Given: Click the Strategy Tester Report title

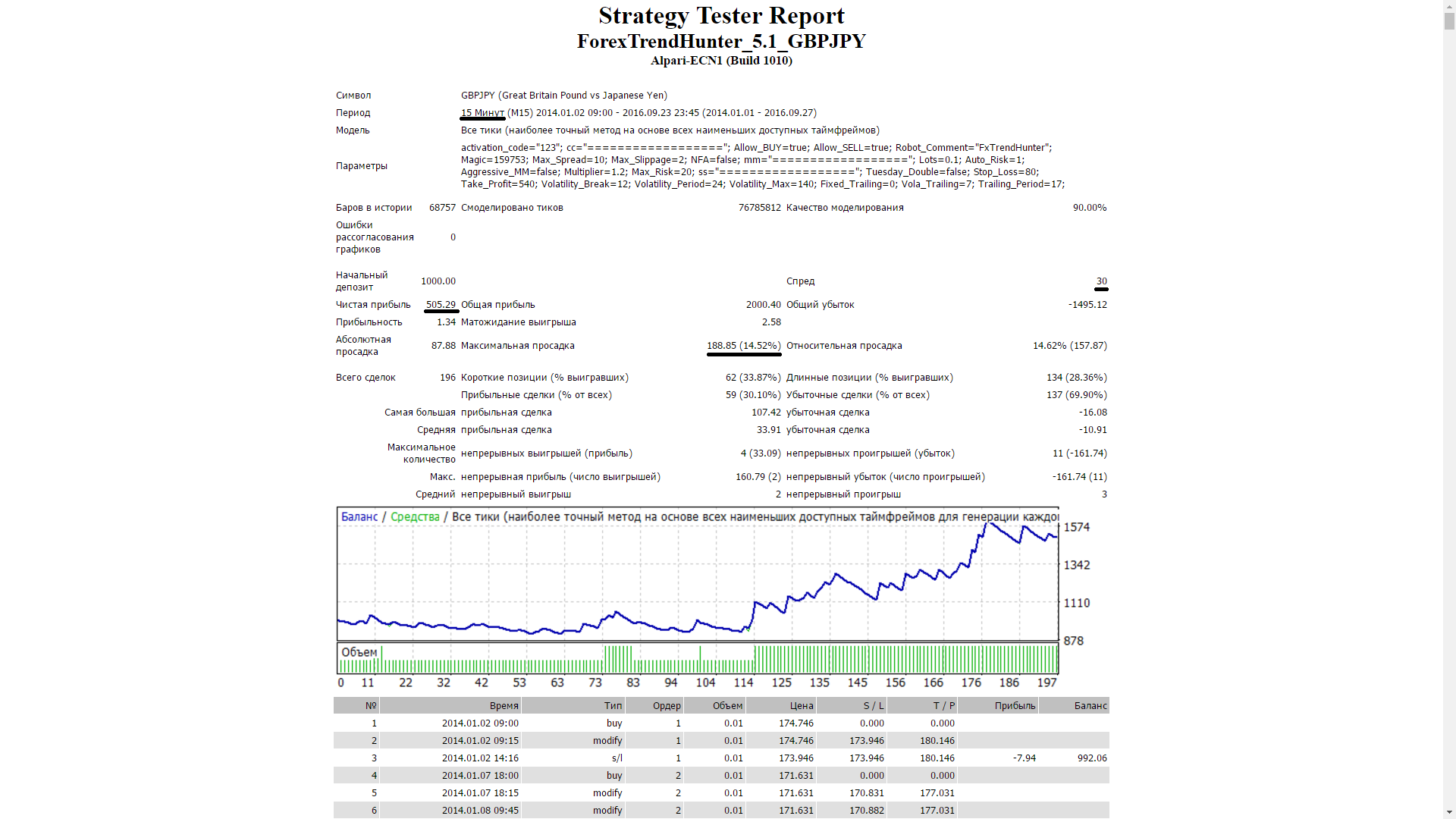Looking at the screenshot, I should [721, 15].
